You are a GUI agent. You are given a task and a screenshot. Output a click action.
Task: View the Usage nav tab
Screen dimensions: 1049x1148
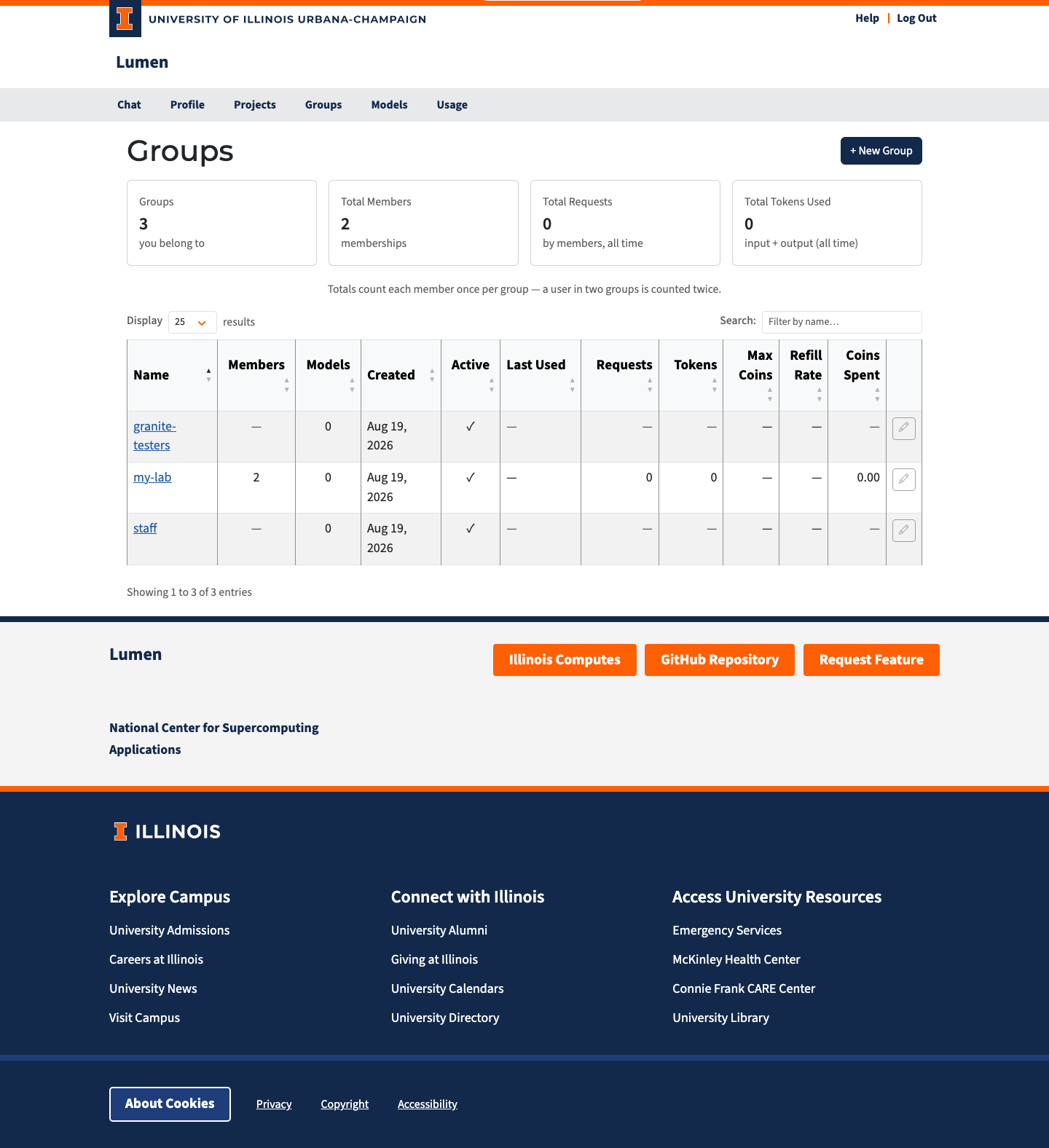(452, 105)
